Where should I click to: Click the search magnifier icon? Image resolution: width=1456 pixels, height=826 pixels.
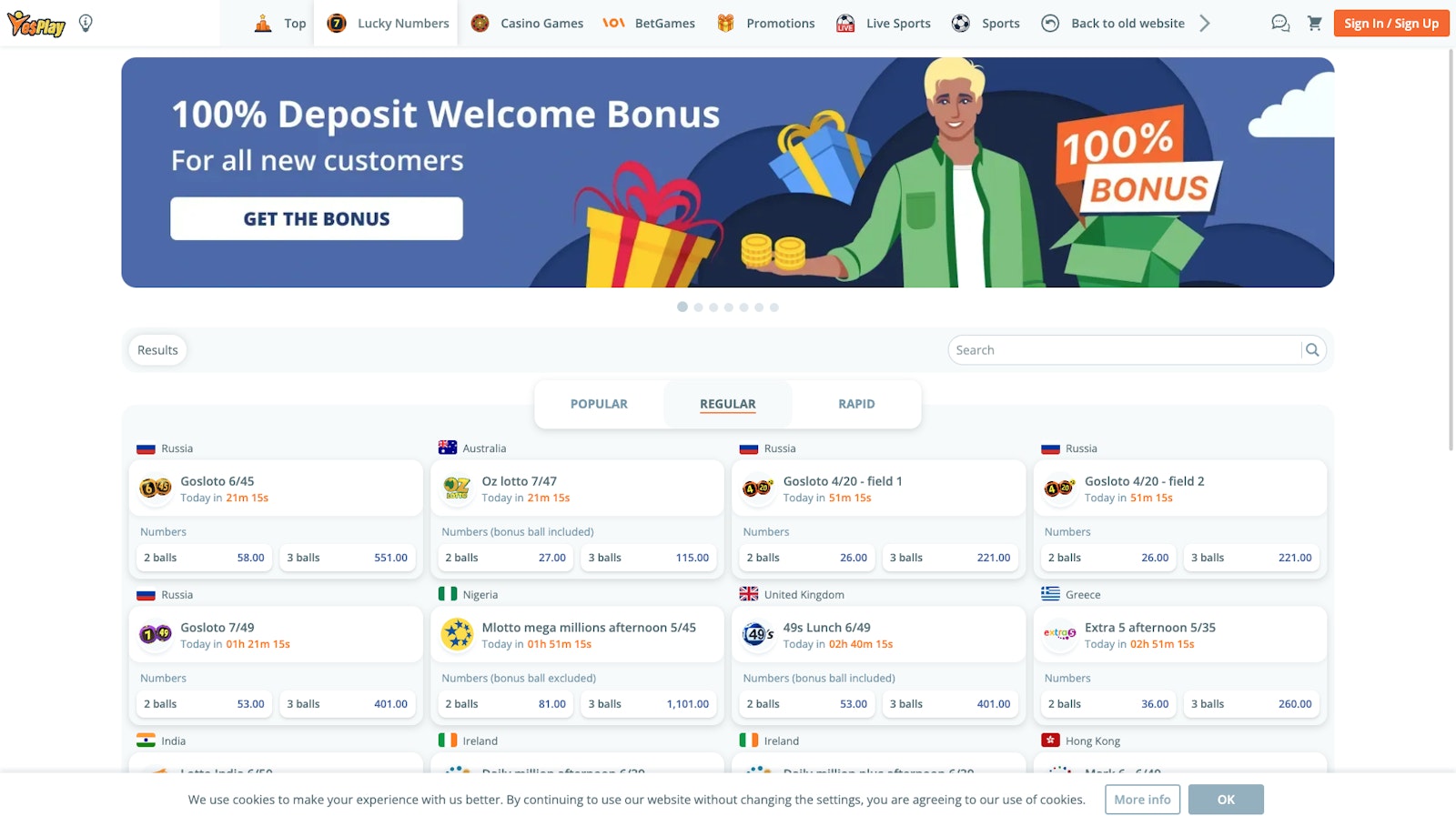point(1312,350)
